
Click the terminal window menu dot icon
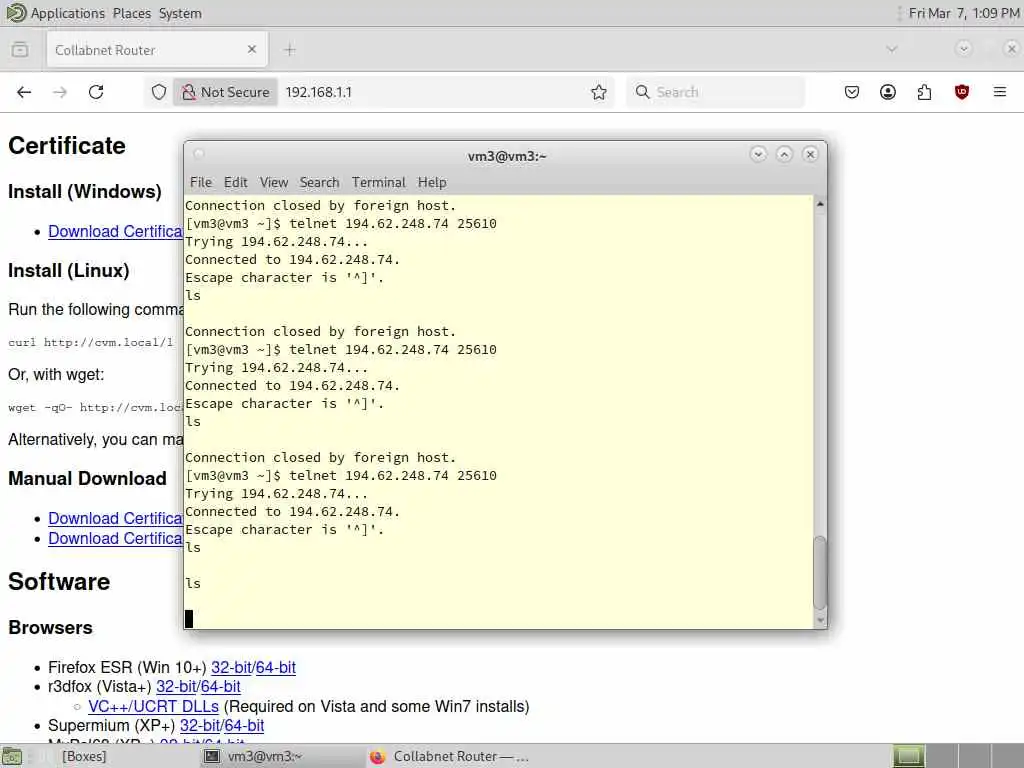pyautogui.click(x=199, y=154)
